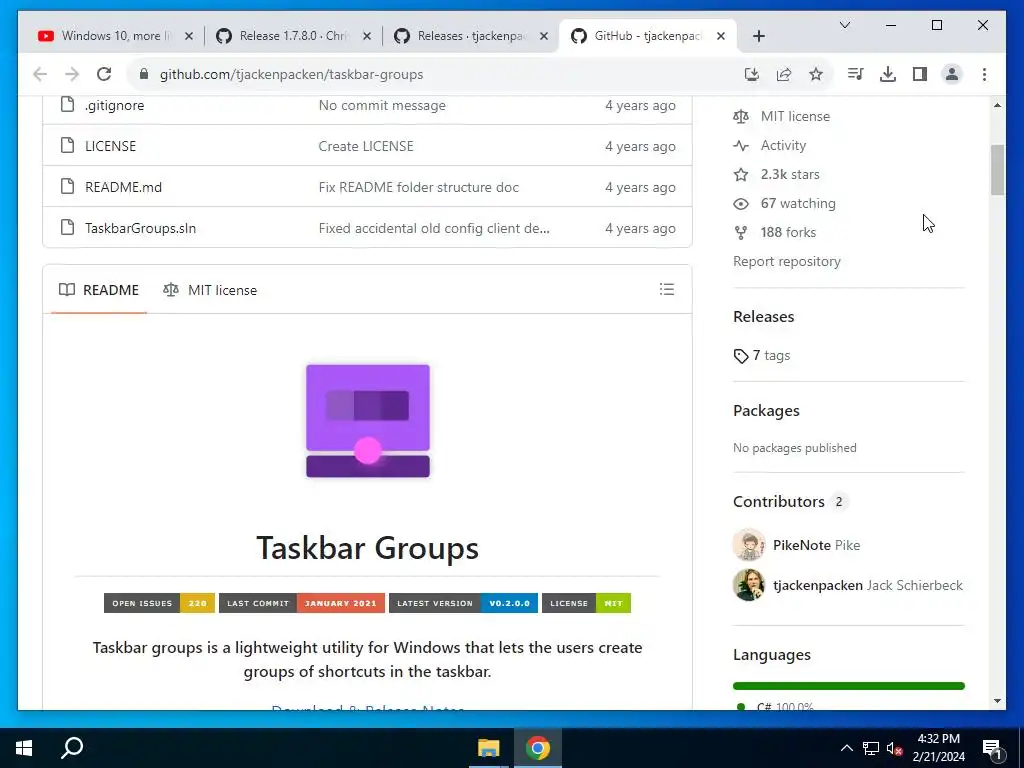
Task: Open the .gitignore file
Action: tap(115, 105)
